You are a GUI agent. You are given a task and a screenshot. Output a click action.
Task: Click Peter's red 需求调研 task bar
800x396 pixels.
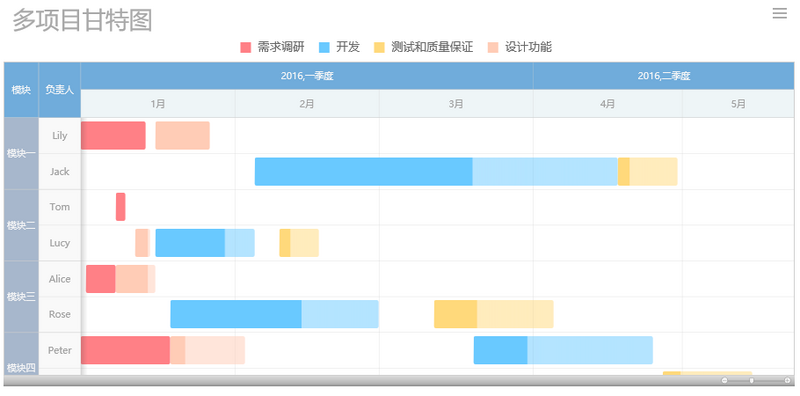point(126,351)
